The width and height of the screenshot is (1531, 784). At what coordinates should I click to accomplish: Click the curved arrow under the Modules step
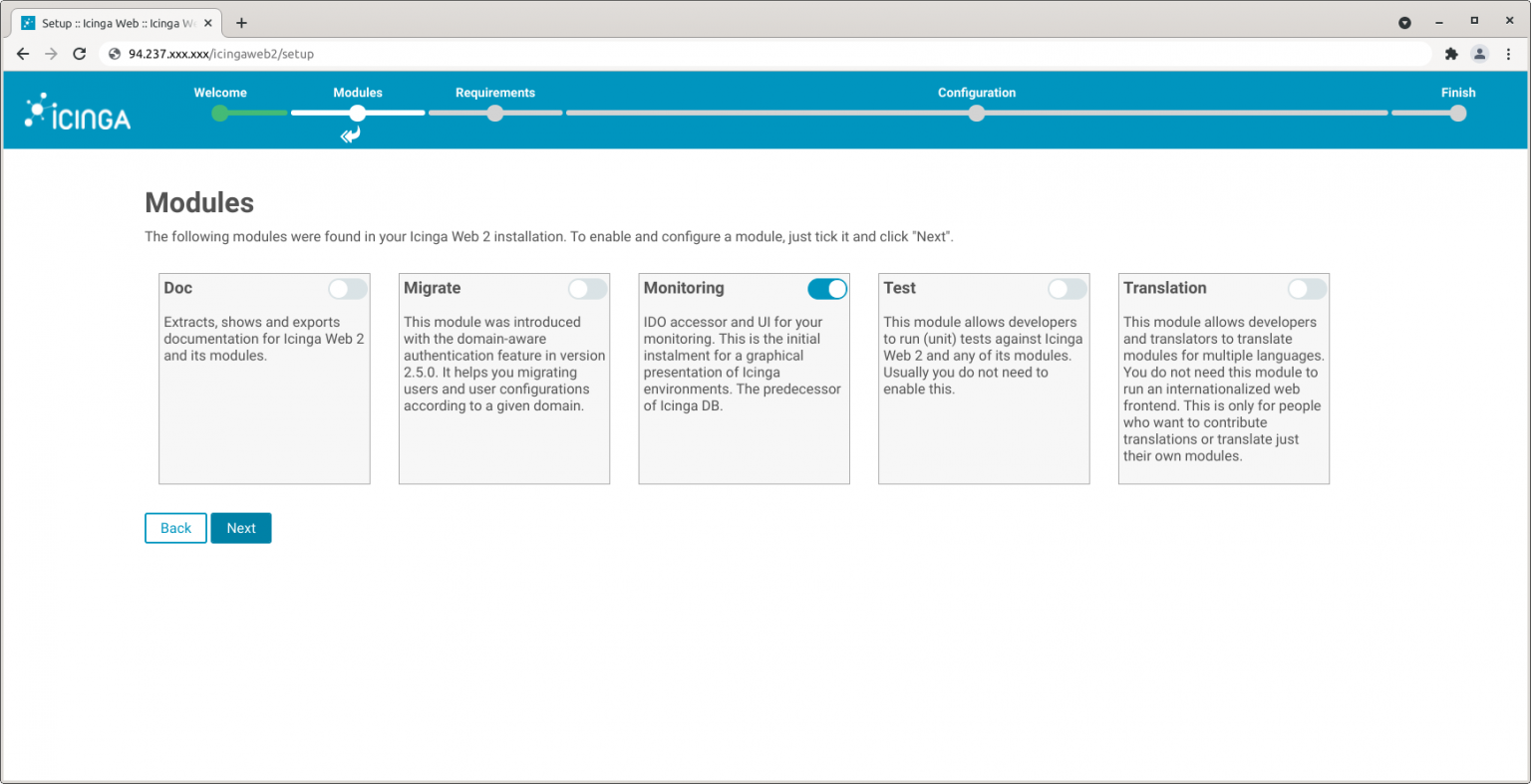350,133
